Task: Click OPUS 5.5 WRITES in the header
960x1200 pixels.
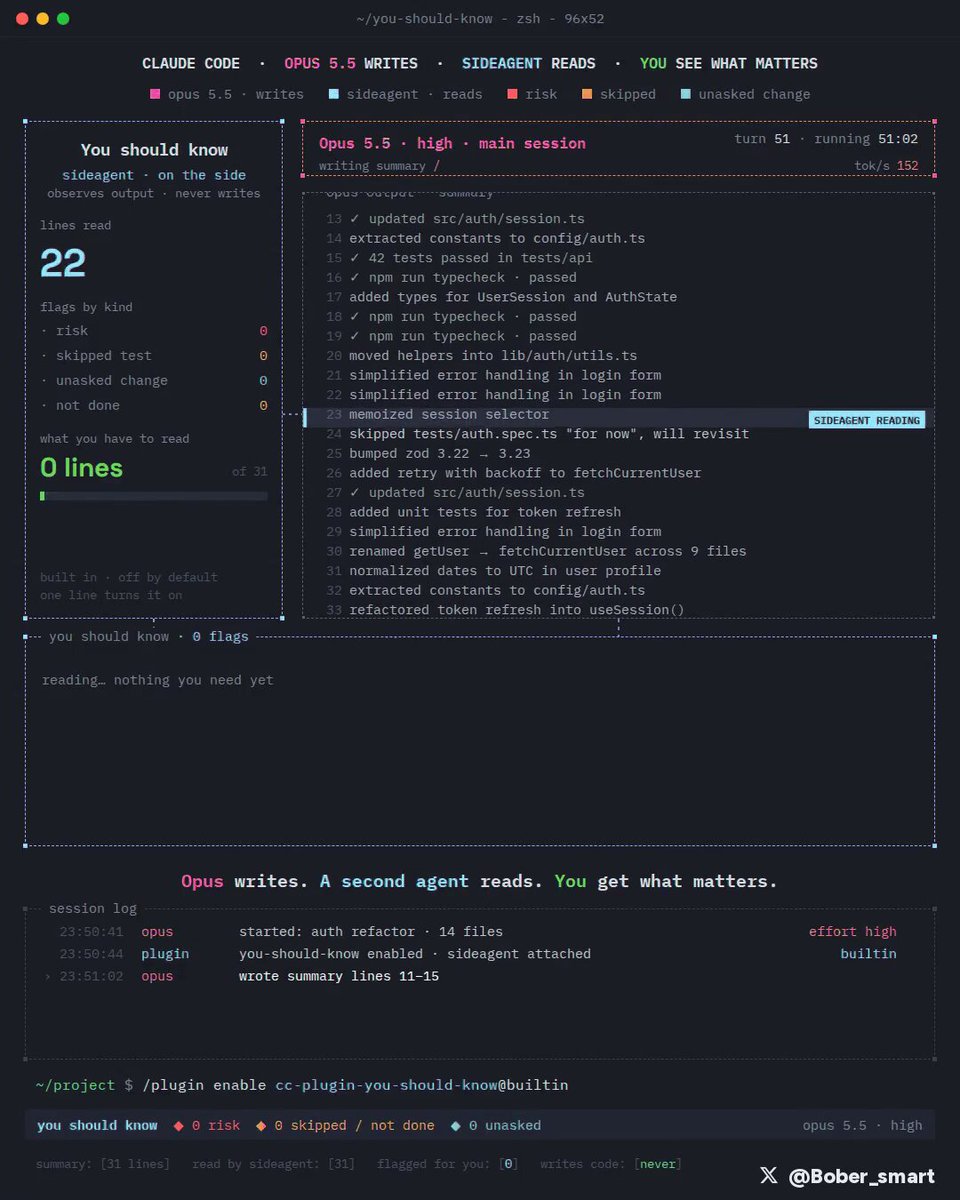Action: coord(351,64)
